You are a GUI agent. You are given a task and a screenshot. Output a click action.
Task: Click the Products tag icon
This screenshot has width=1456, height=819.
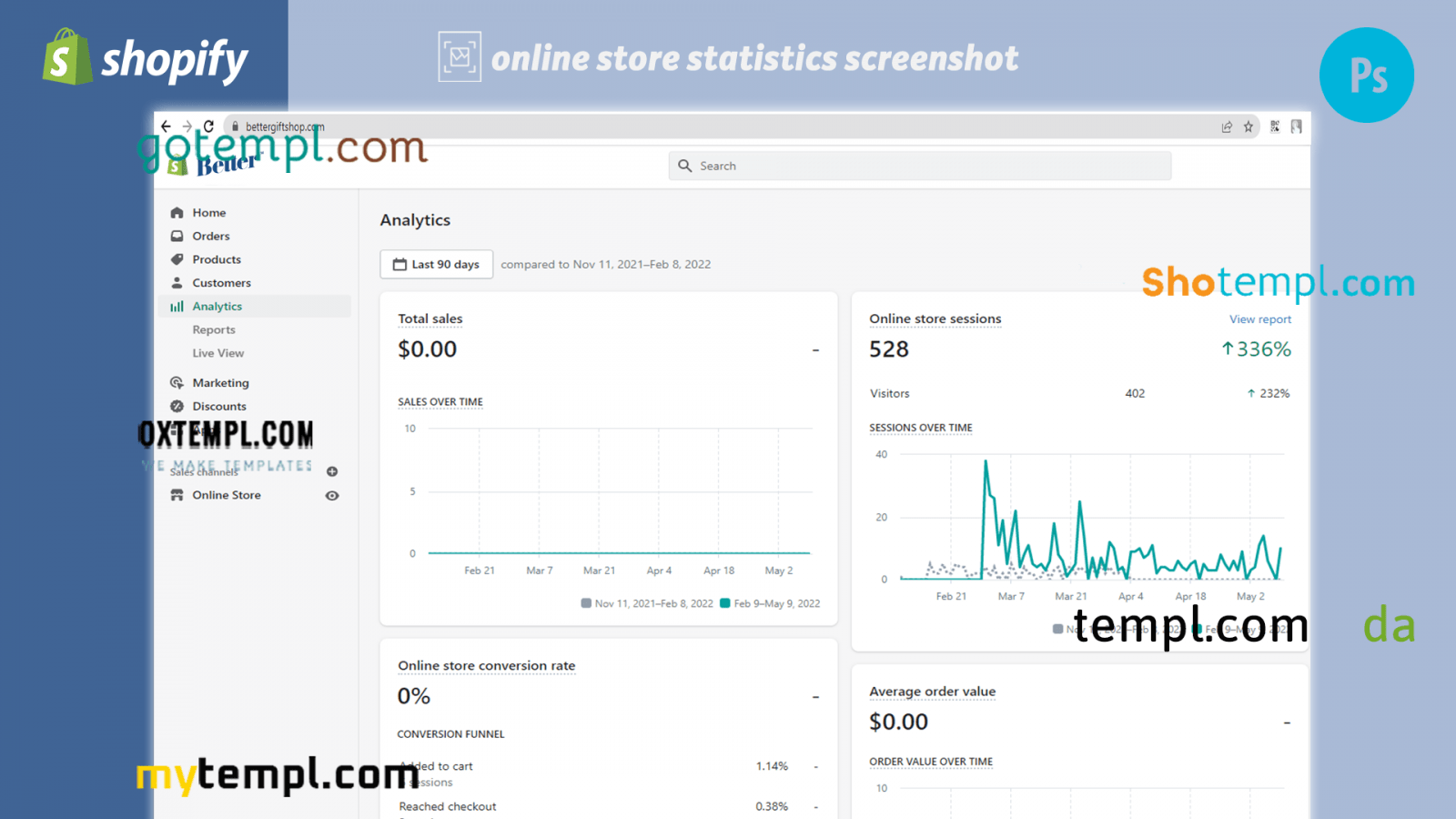coord(177,259)
